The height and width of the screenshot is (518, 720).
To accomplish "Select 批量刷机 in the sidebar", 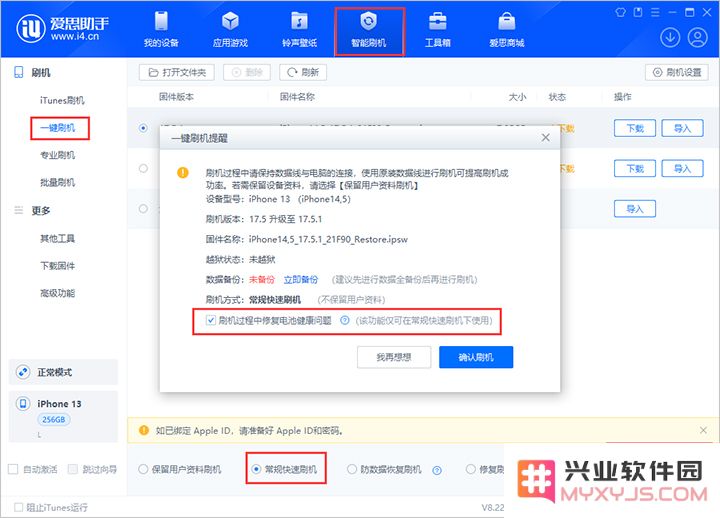I will 57,182.
